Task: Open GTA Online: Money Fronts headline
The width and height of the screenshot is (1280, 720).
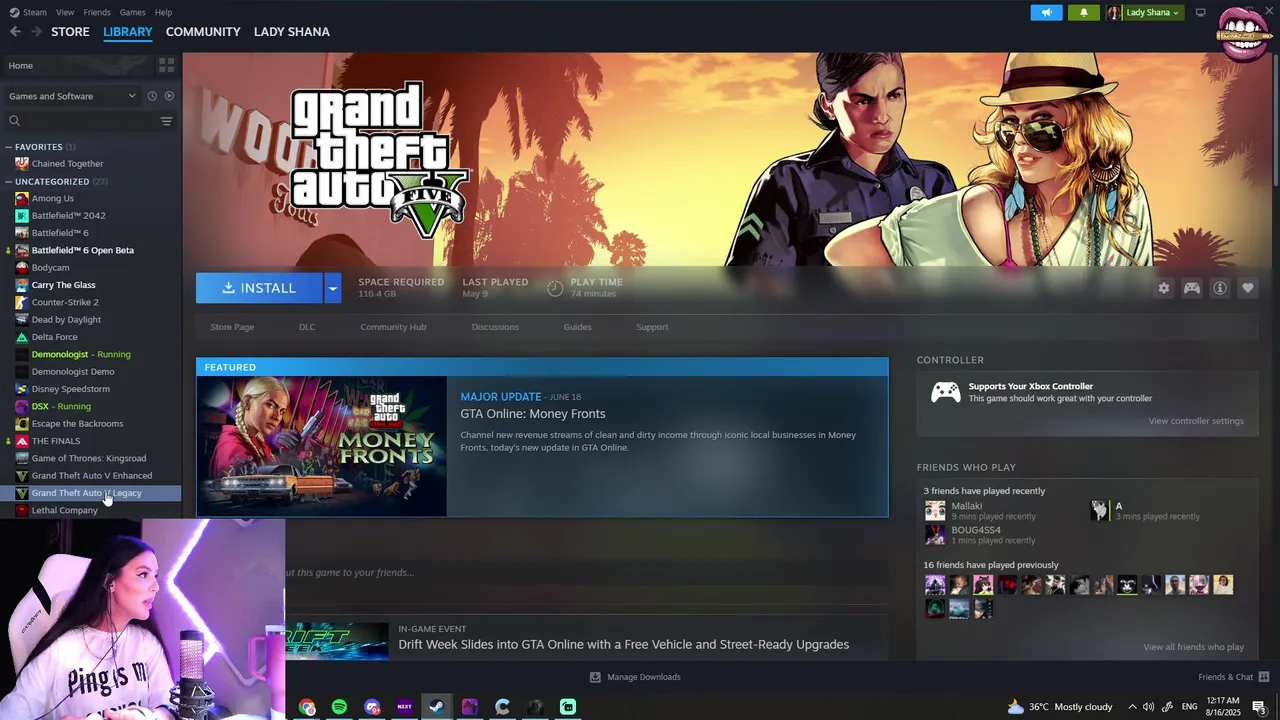Action: coord(532,414)
